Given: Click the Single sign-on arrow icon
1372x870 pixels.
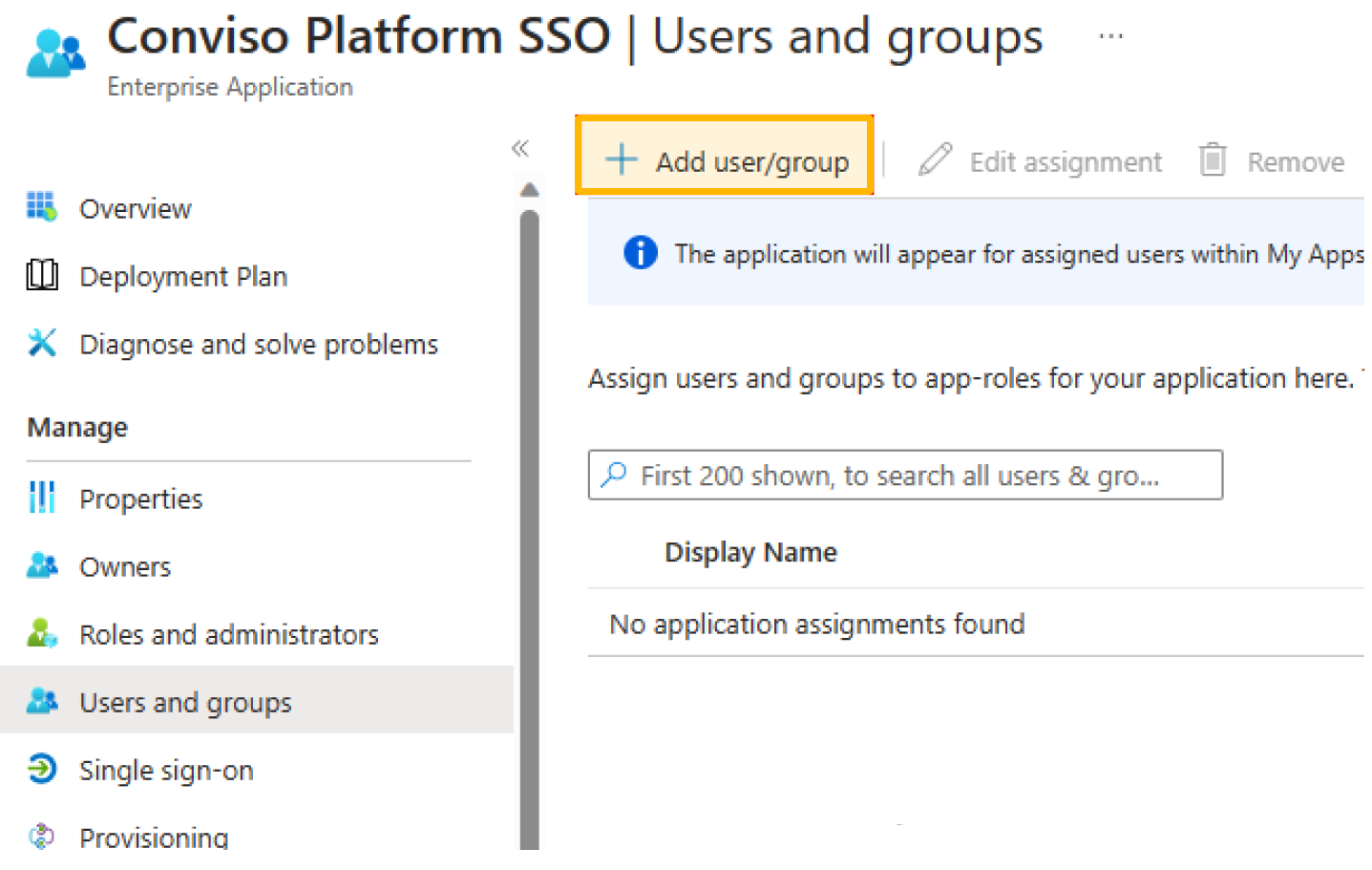Looking at the screenshot, I should tap(41, 768).
